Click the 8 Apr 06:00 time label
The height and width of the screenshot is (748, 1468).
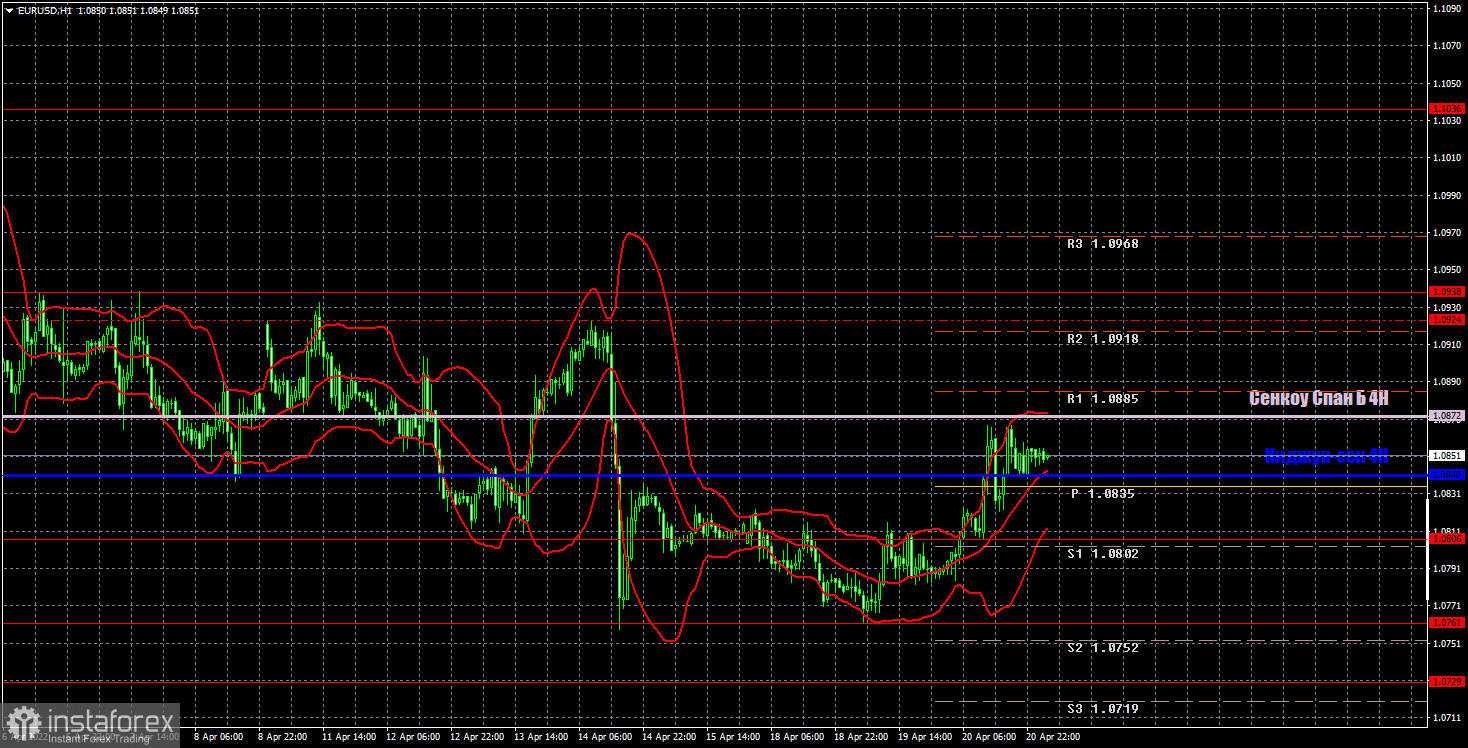pos(218,736)
